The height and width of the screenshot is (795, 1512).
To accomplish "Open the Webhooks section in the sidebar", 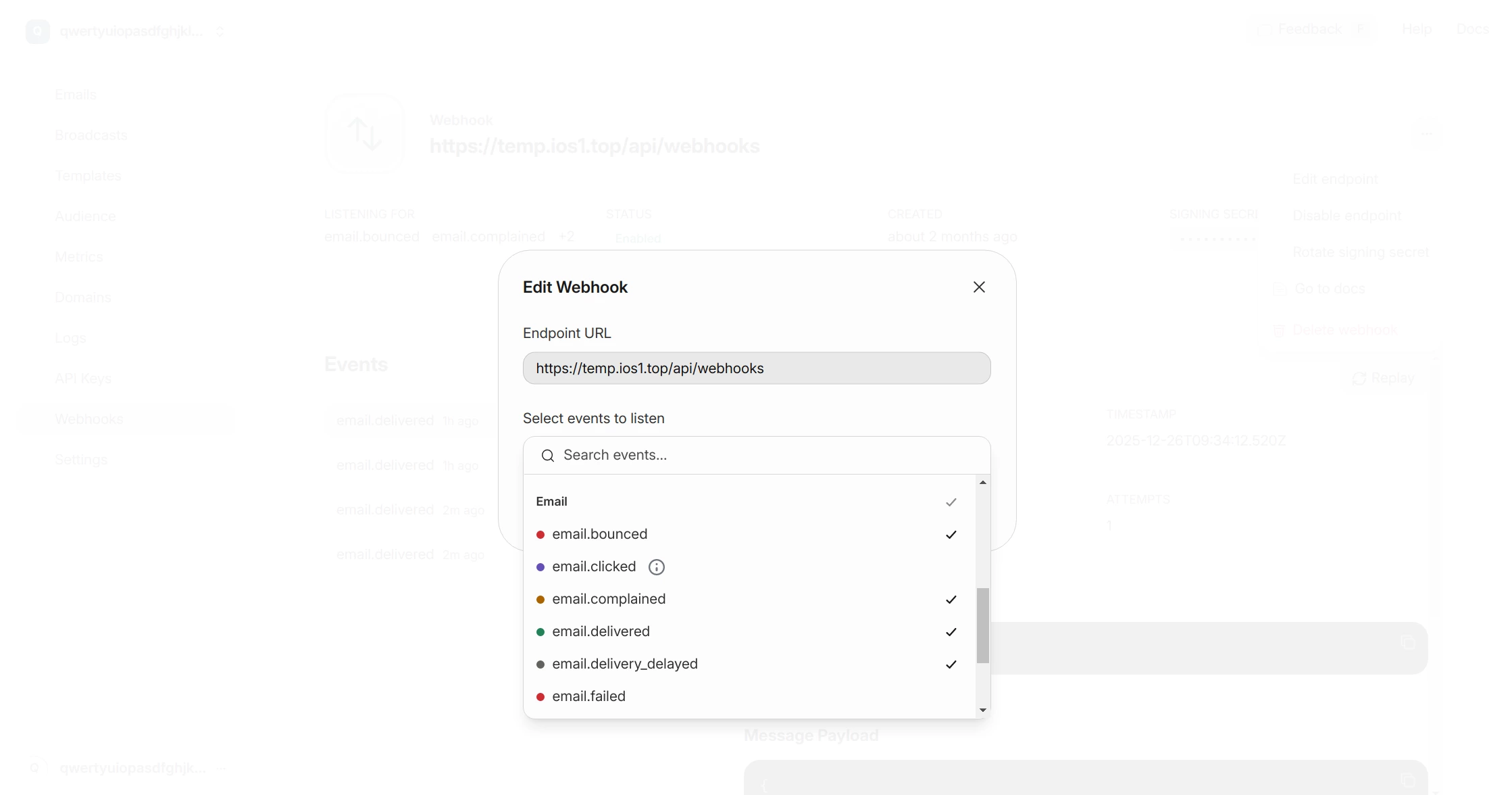I will pos(89,418).
